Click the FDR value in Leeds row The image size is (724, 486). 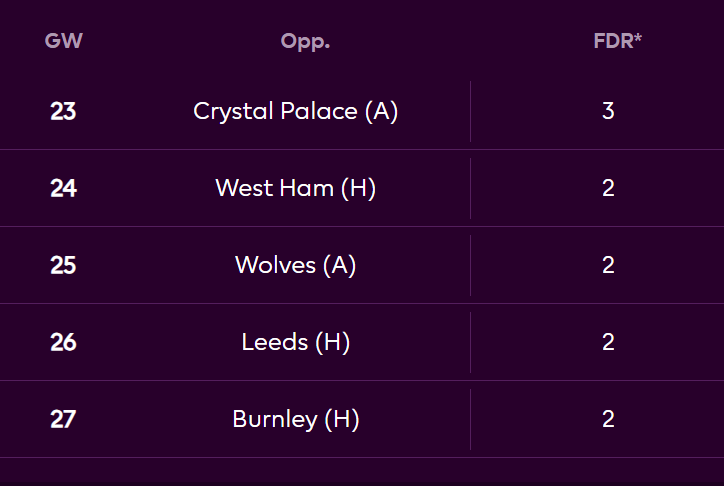click(608, 342)
